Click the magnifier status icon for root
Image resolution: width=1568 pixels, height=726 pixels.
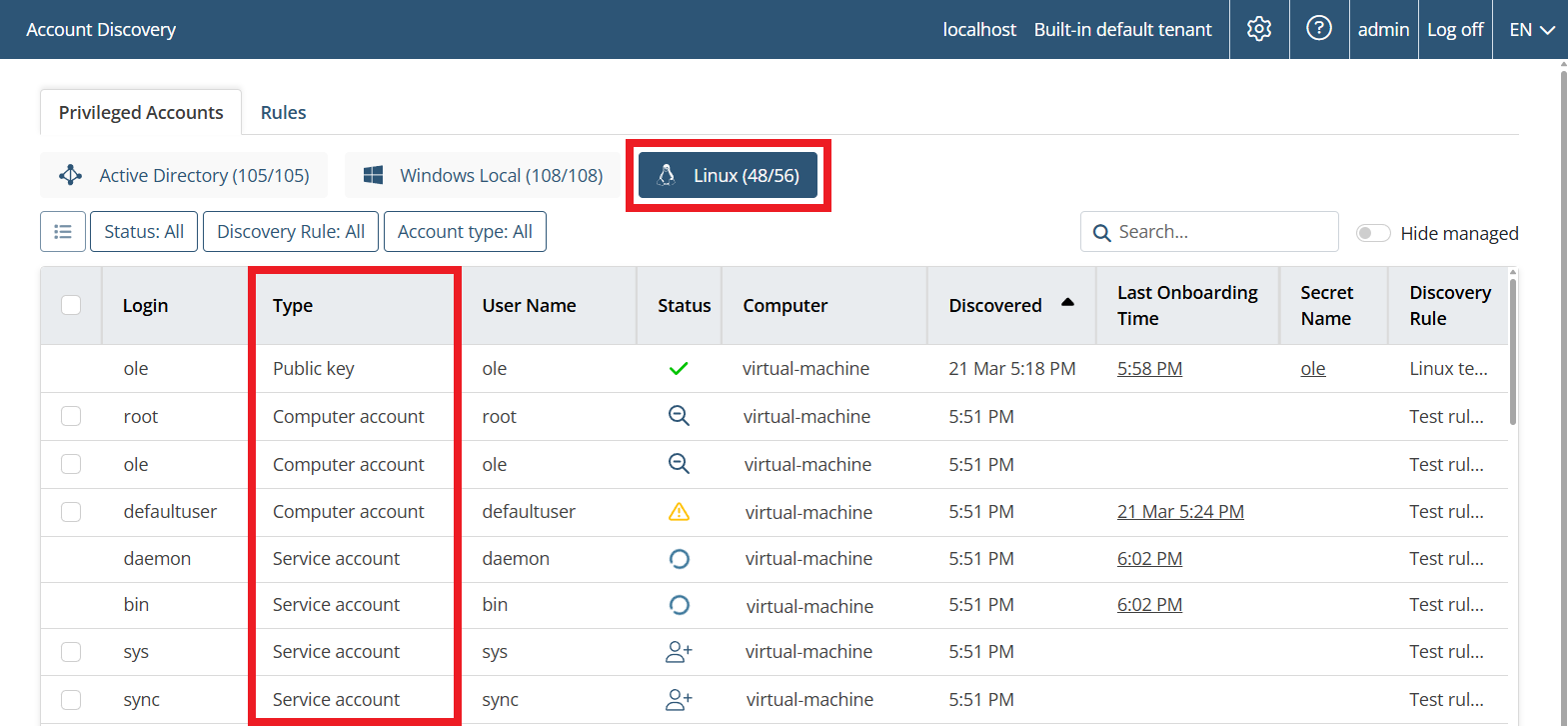[x=679, y=416]
